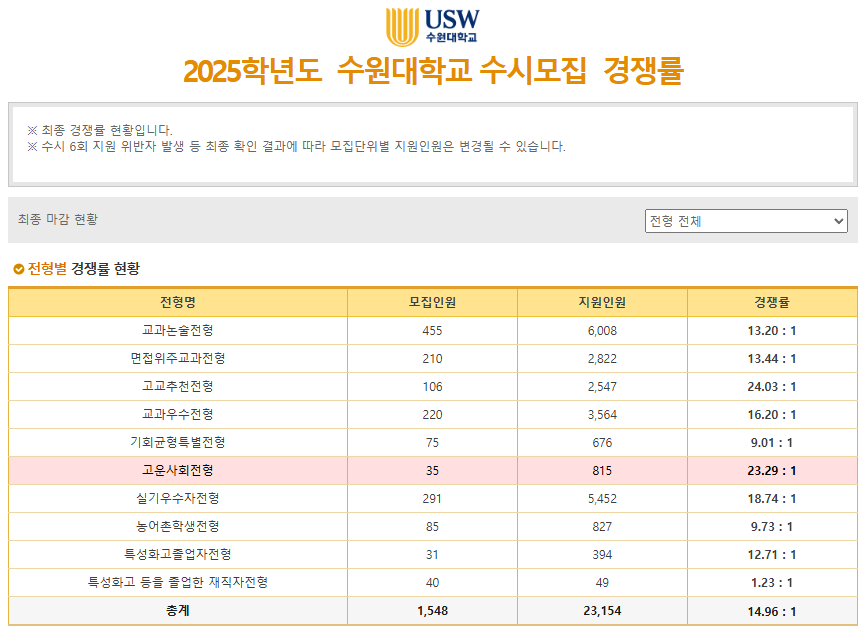The image size is (866, 633).
Task: Select the 기회균형특별전형 row name
Action: tap(178, 442)
